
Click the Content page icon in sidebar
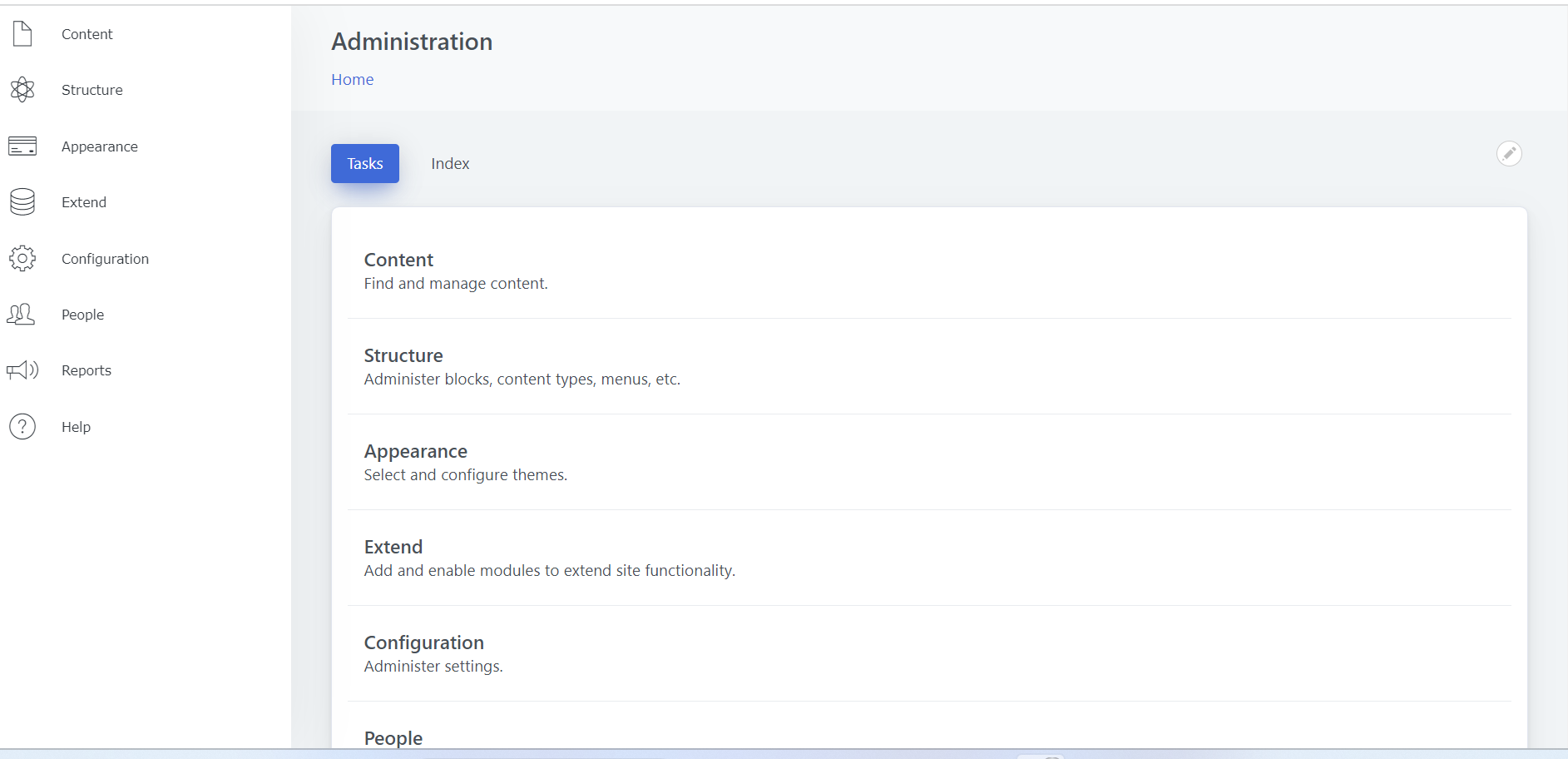22,33
